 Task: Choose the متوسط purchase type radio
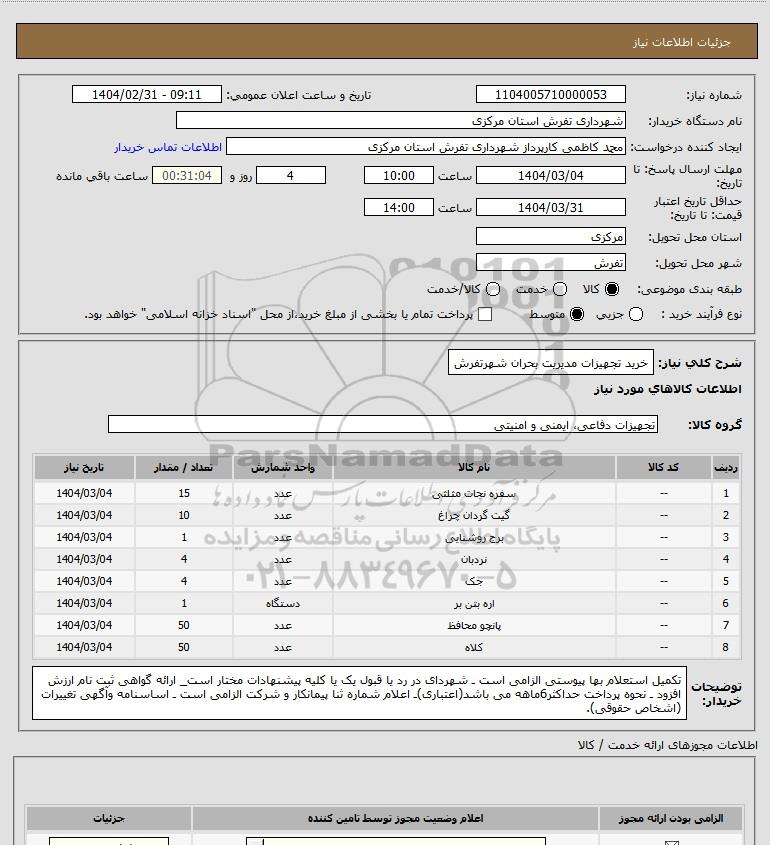coord(577,314)
